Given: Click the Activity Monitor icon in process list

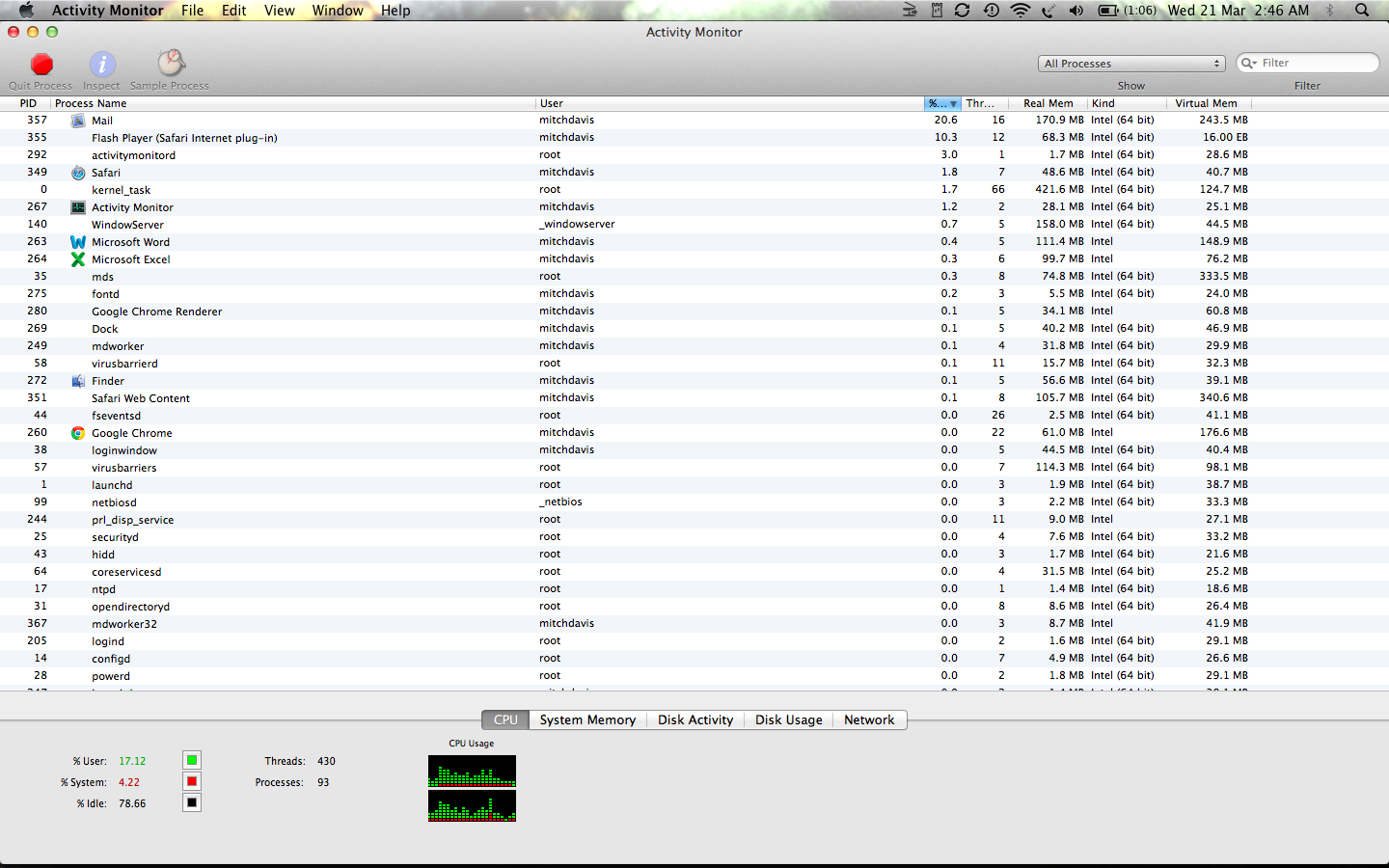Looking at the screenshot, I should tap(78, 207).
